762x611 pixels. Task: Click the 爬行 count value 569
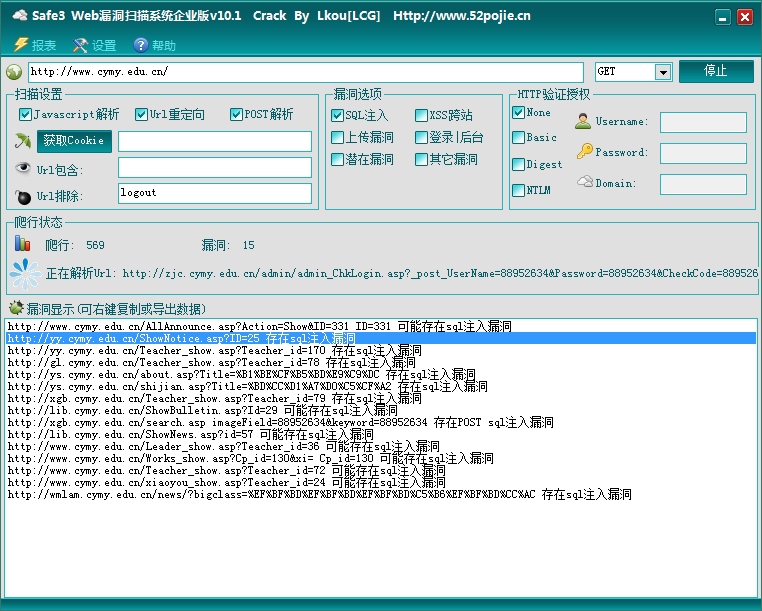tap(95, 245)
